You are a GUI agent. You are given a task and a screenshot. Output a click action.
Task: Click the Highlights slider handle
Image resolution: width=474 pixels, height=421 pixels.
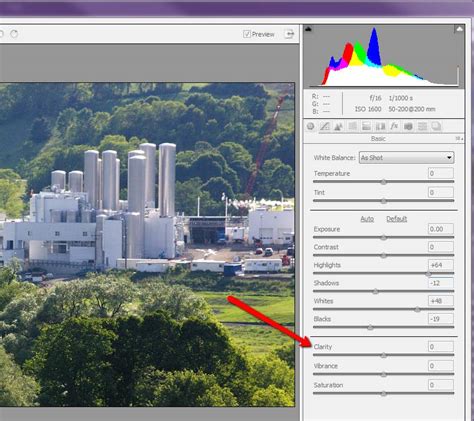click(x=429, y=274)
